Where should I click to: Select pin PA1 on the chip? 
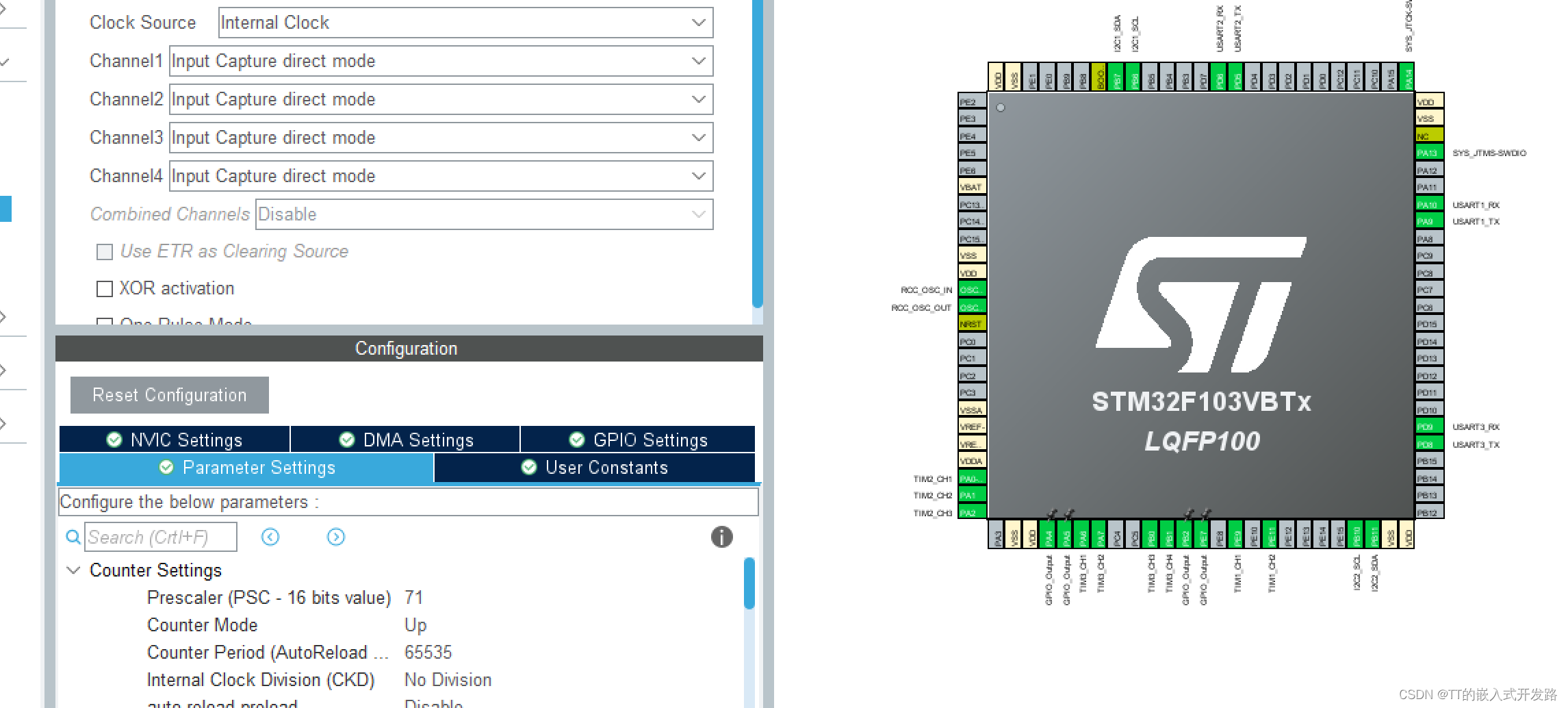click(972, 495)
